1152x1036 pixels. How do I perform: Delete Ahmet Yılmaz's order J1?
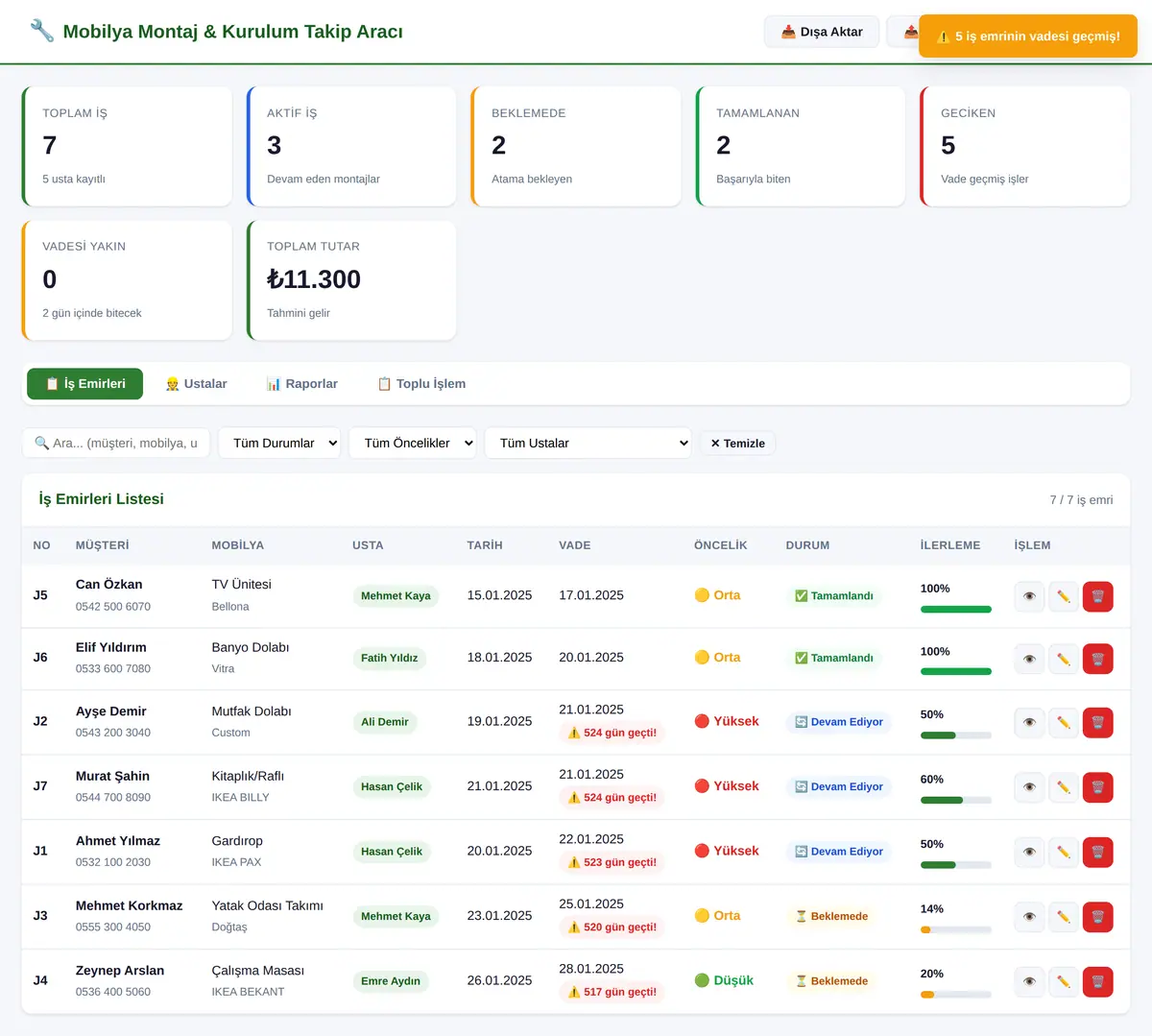coord(1098,852)
